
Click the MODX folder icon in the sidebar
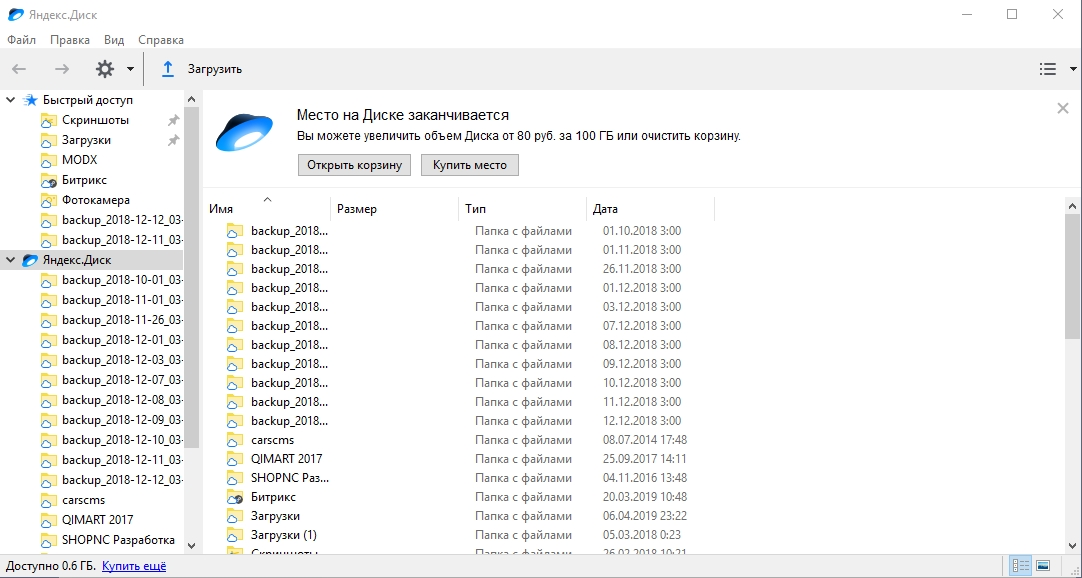pyautogui.click(x=48, y=161)
